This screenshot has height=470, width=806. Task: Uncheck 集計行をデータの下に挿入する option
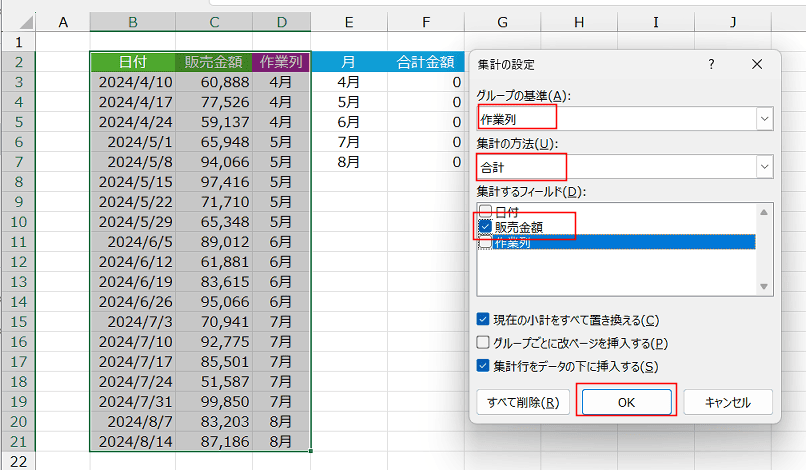tap(485, 366)
